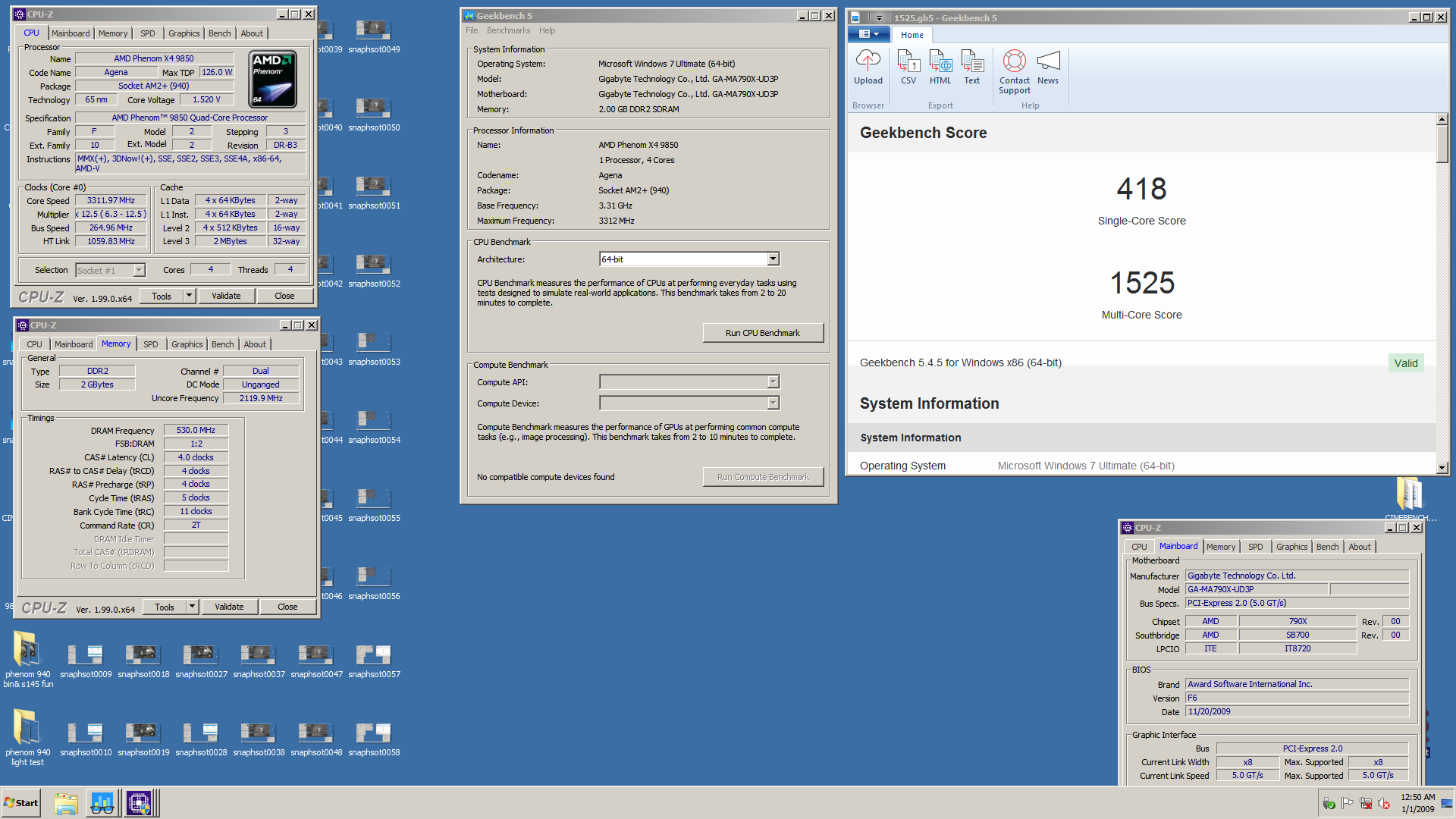
Task: Select snapshot0037 desktop icon
Action: (x=259, y=661)
